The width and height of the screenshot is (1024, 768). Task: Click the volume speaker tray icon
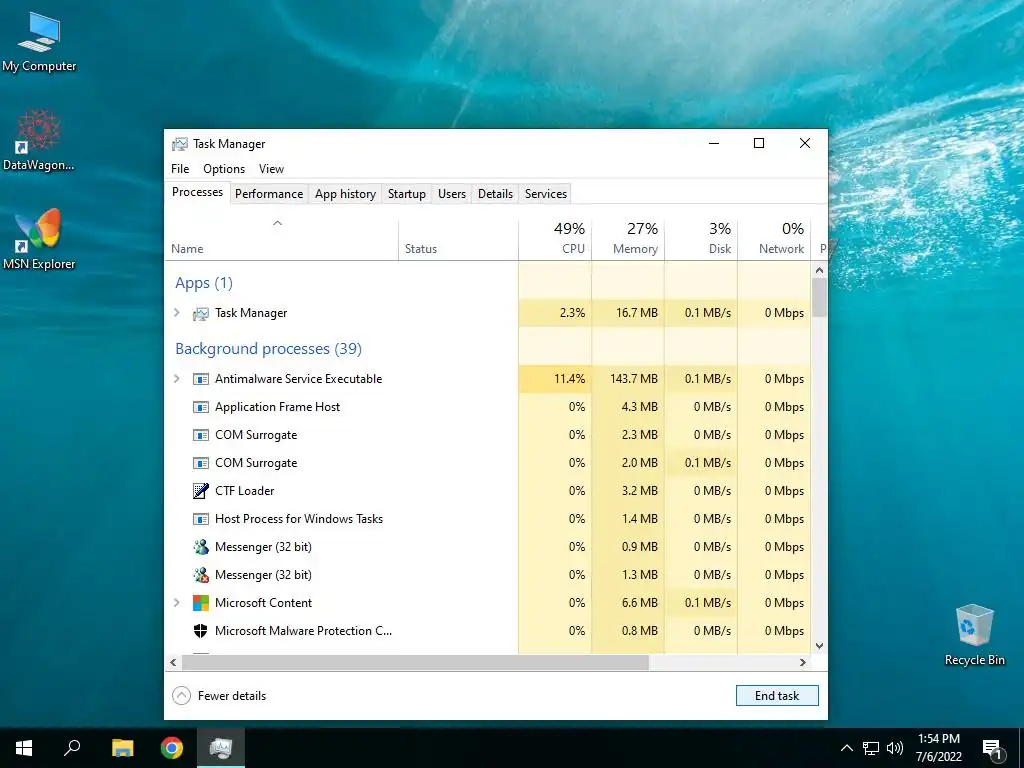click(x=895, y=748)
